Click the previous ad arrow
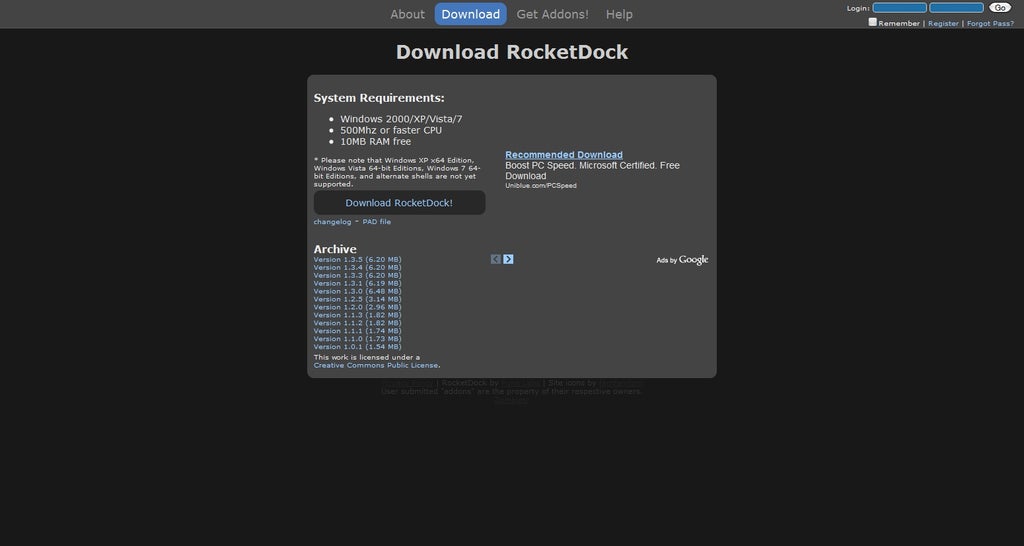 click(496, 259)
